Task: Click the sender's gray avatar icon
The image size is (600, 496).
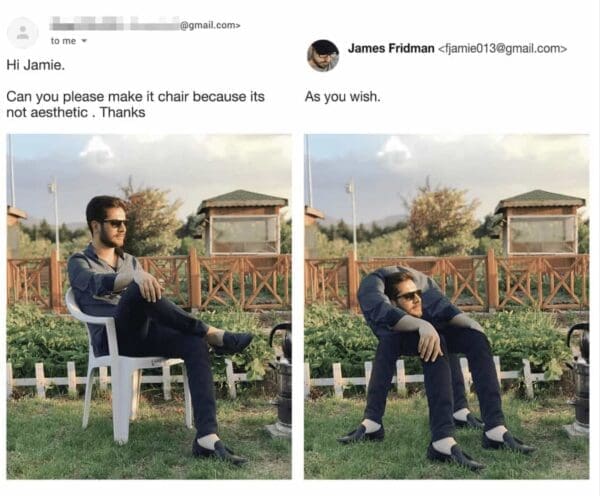Action: (x=23, y=33)
